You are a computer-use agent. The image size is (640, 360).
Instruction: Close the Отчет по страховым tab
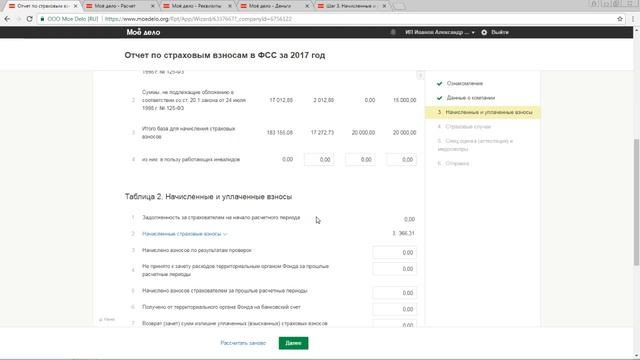(x=75, y=6)
